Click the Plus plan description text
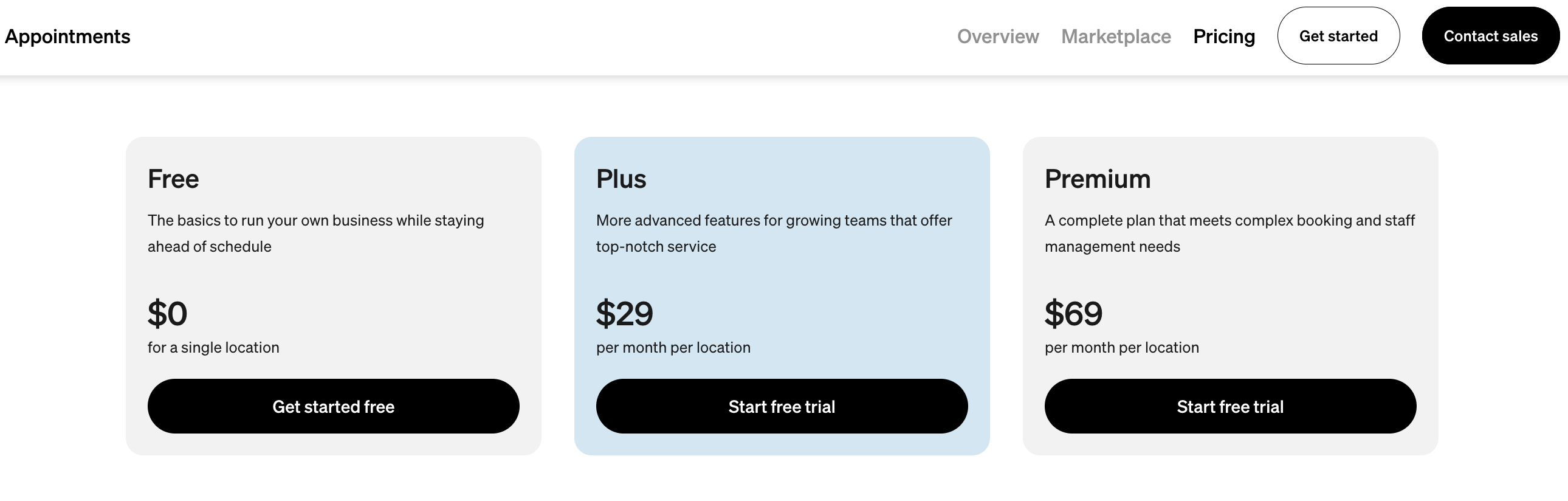The height and width of the screenshot is (501, 1568). (x=774, y=233)
